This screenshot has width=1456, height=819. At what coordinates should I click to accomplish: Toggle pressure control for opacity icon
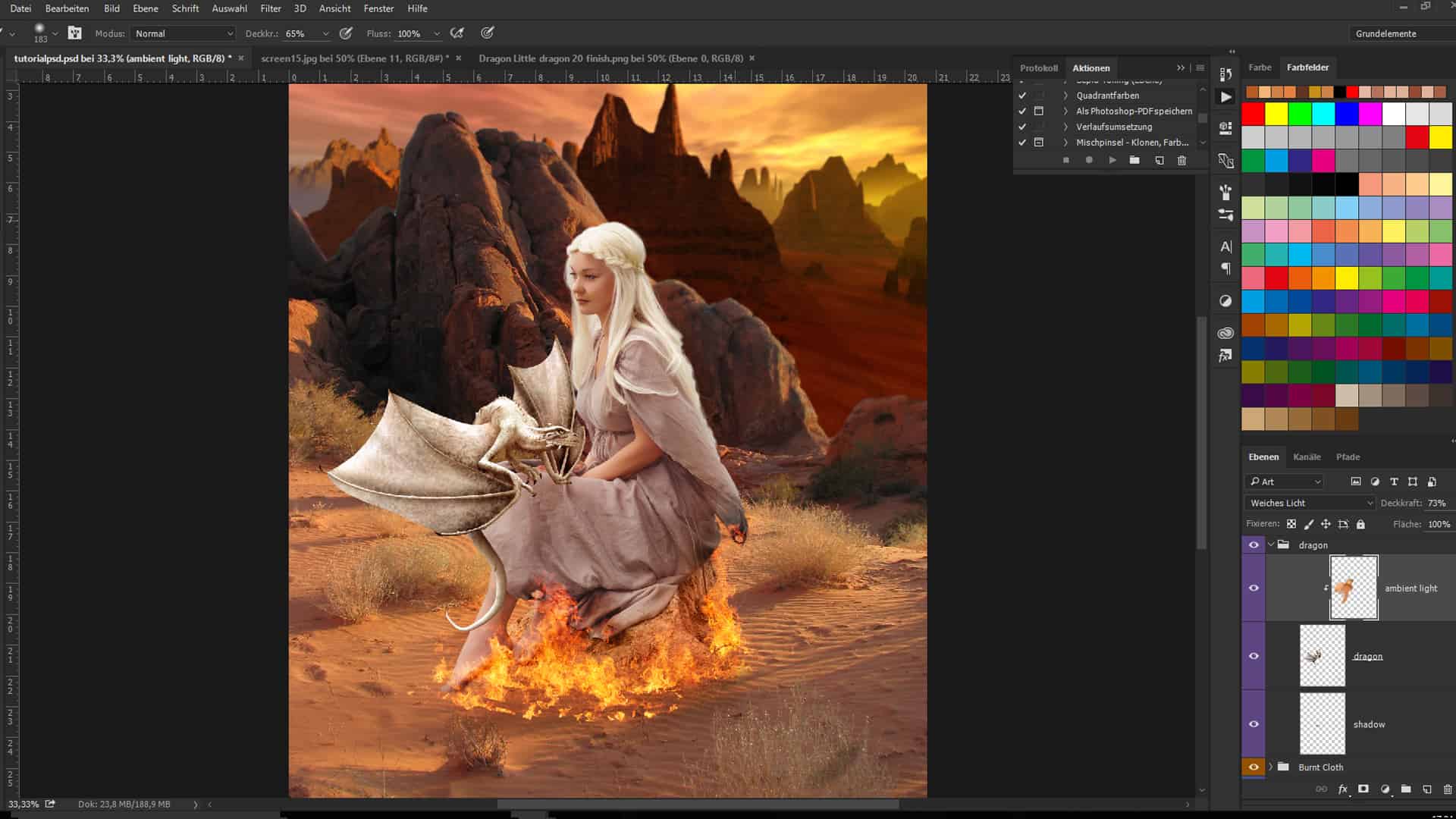point(346,33)
